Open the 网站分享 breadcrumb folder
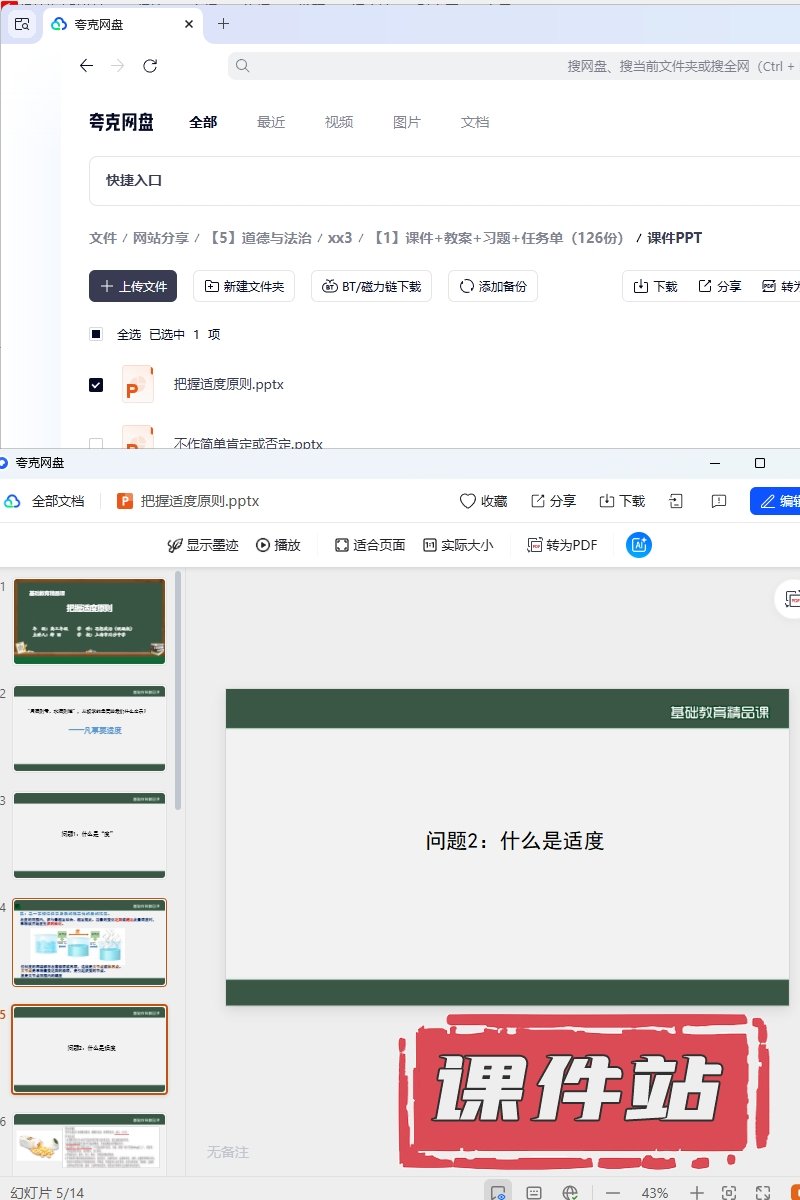Image resolution: width=800 pixels, height=1200 pixels. 161,238
